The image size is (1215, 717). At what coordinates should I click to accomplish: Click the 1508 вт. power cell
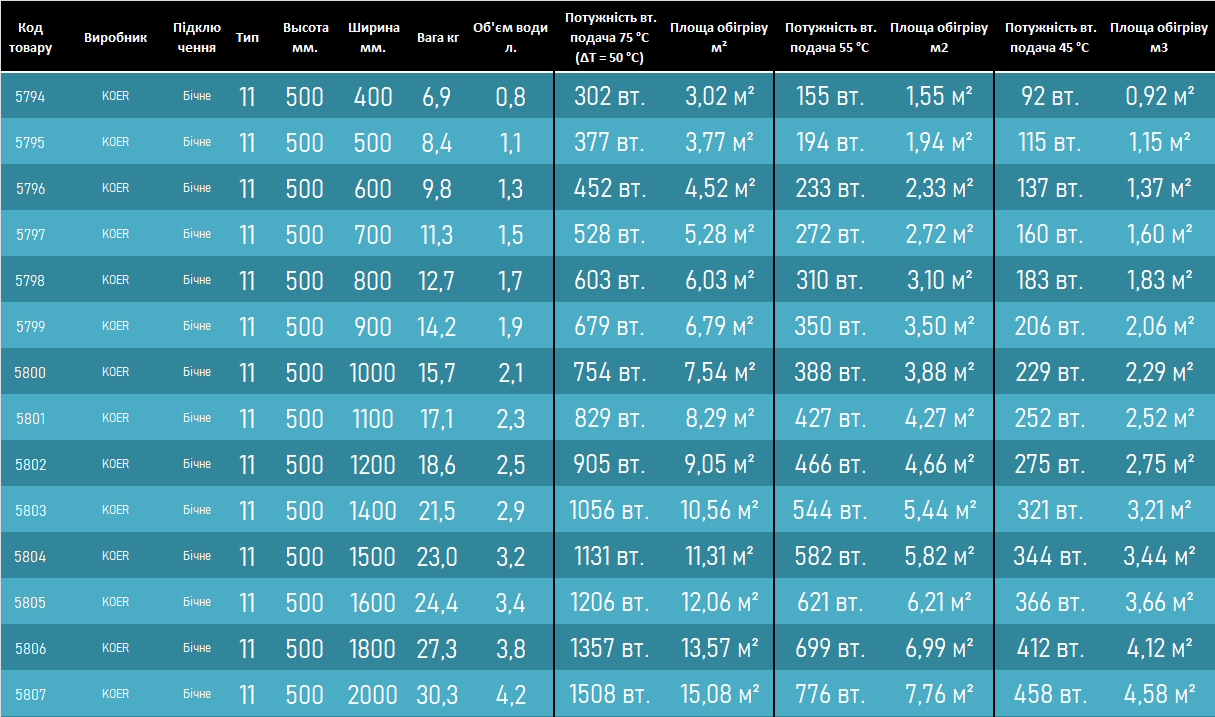point(609,695)
